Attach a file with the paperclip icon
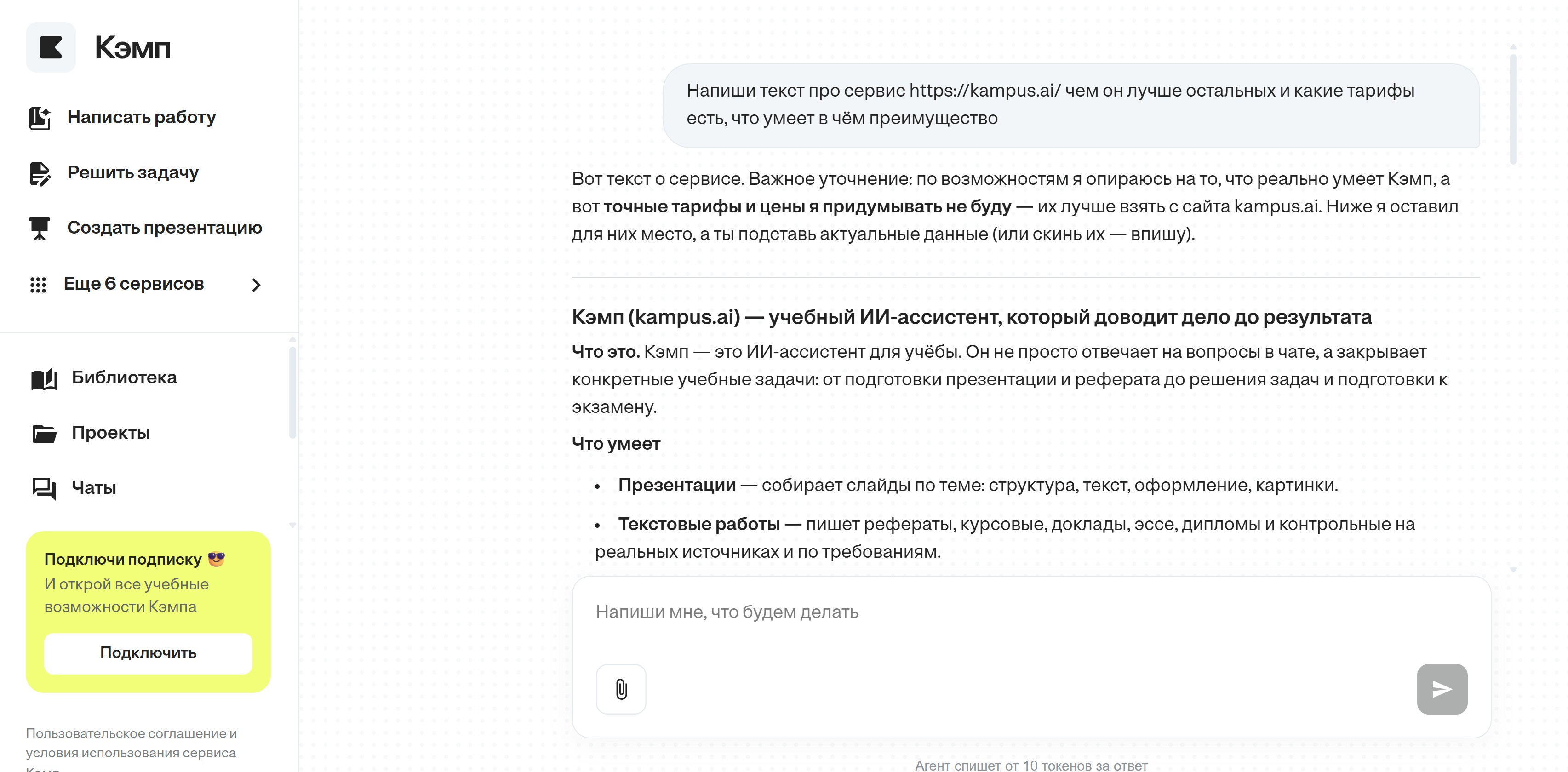 coord(621,689)
